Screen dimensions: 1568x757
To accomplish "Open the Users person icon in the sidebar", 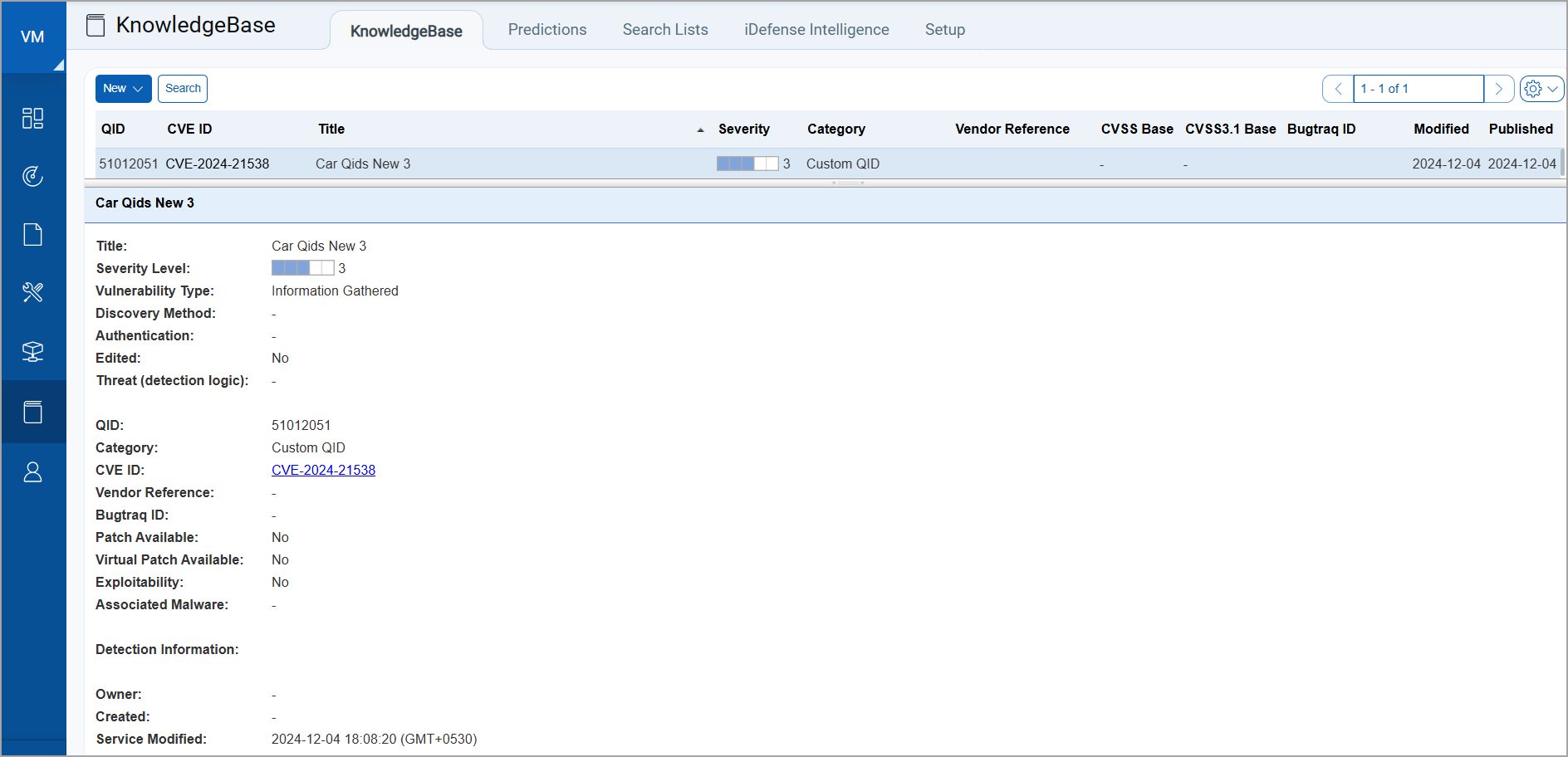I will click(32, 472).
